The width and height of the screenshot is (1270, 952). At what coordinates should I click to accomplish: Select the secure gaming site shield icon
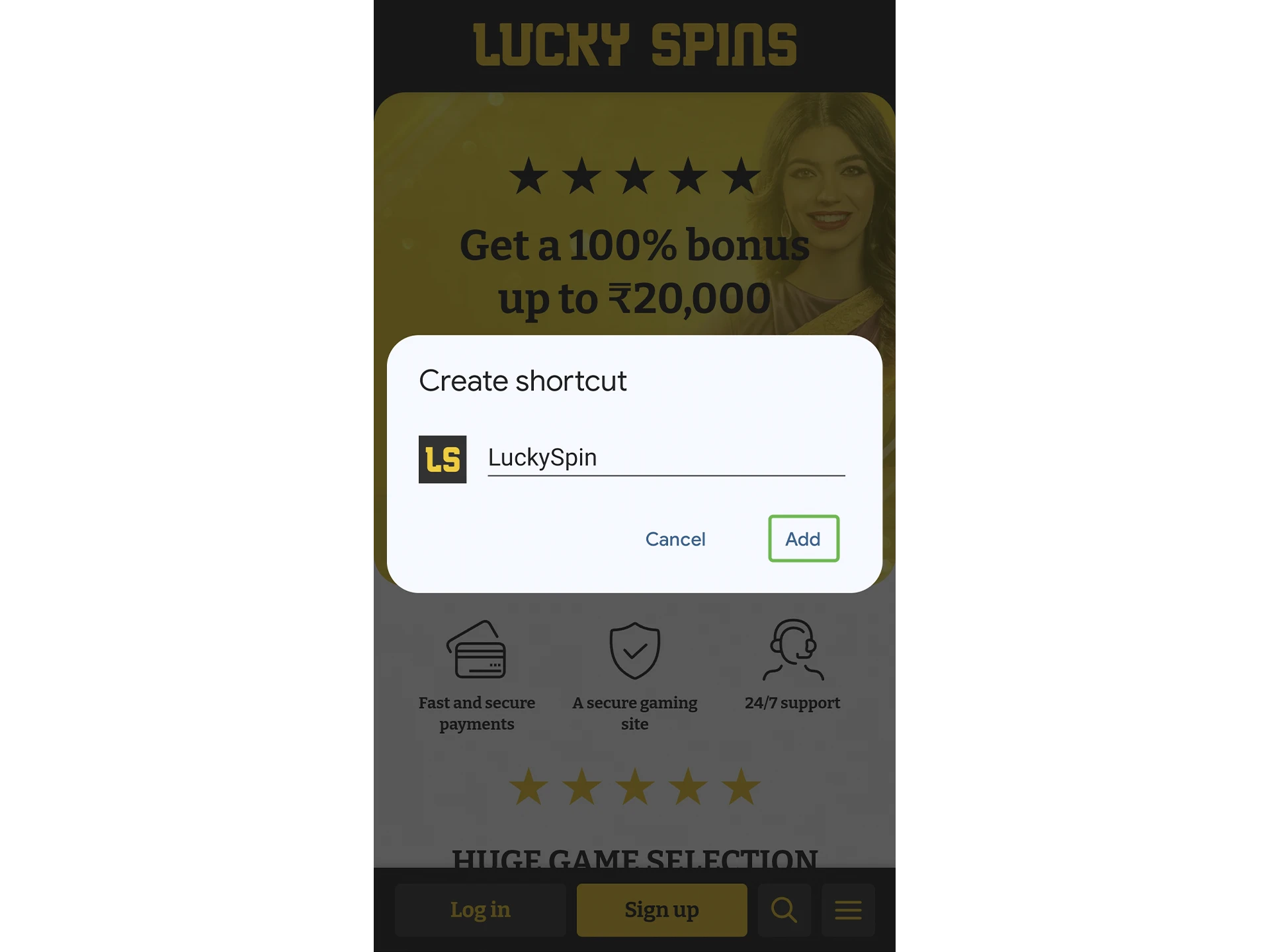click(x=634, y=650)
